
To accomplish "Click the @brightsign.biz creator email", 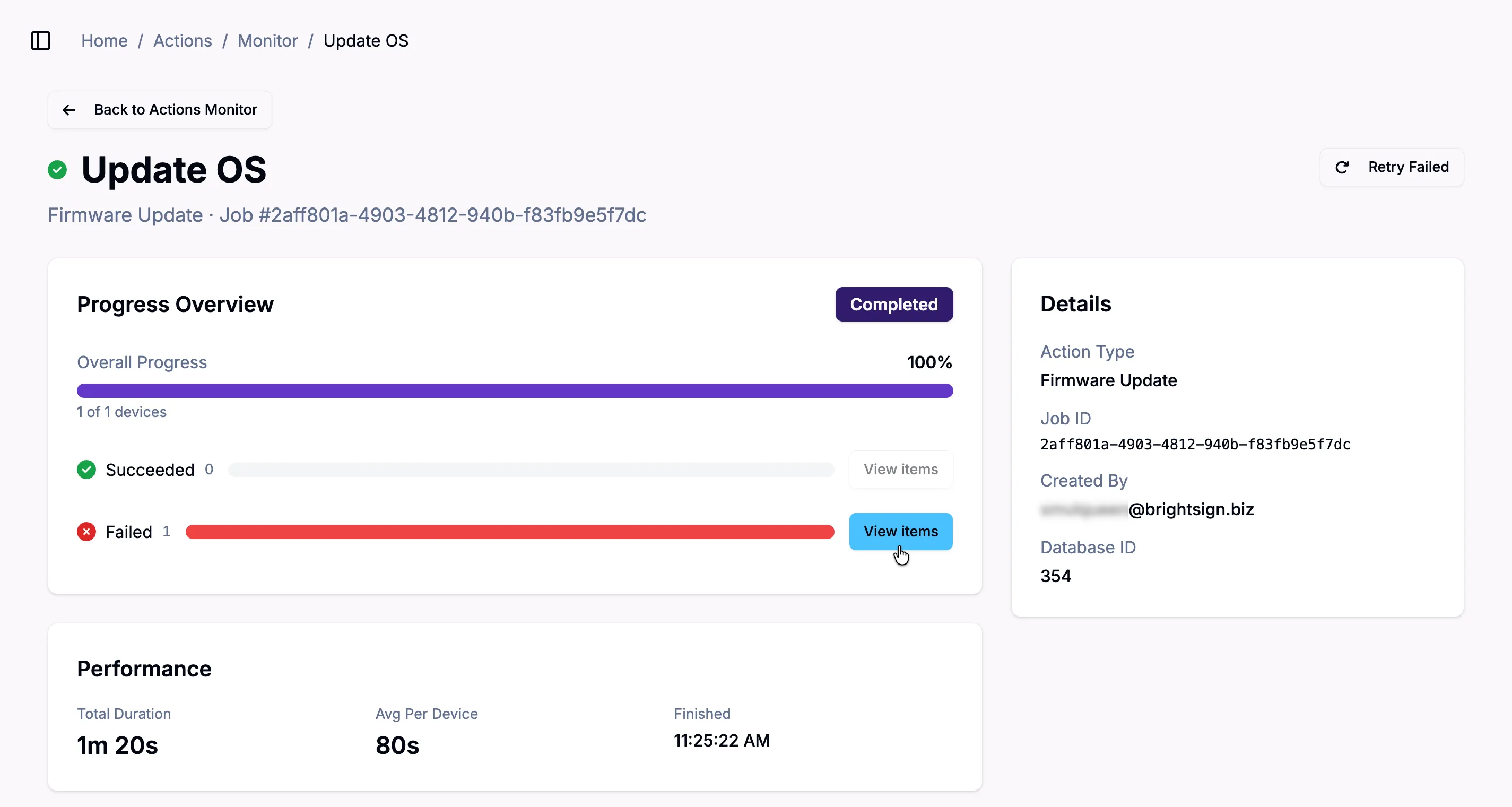I will coord(1147,509).
